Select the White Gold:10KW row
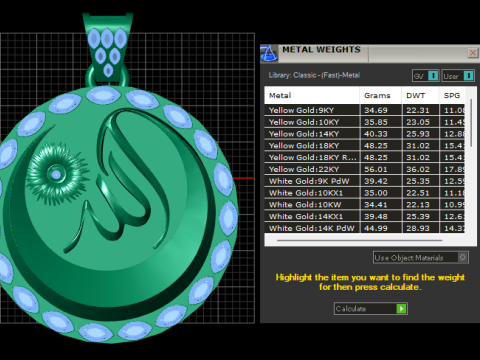Image resolution: width=480 pixels, height=360 pixels. point(365,205)
